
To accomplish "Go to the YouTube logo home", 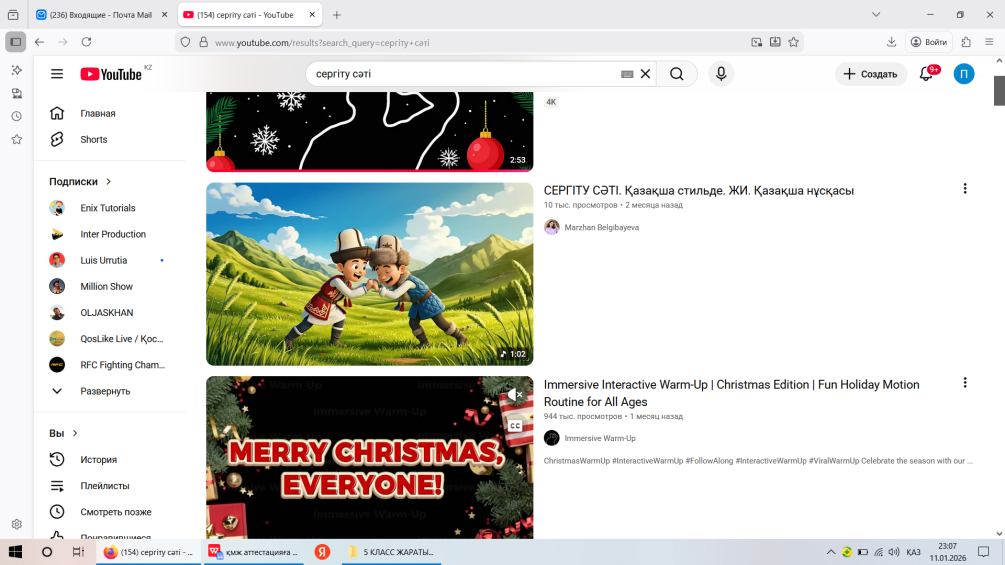I will coord(111,74).
